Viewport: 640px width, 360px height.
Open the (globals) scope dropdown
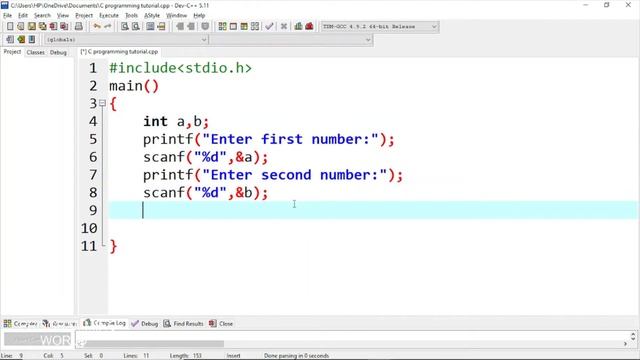(127, 40)
